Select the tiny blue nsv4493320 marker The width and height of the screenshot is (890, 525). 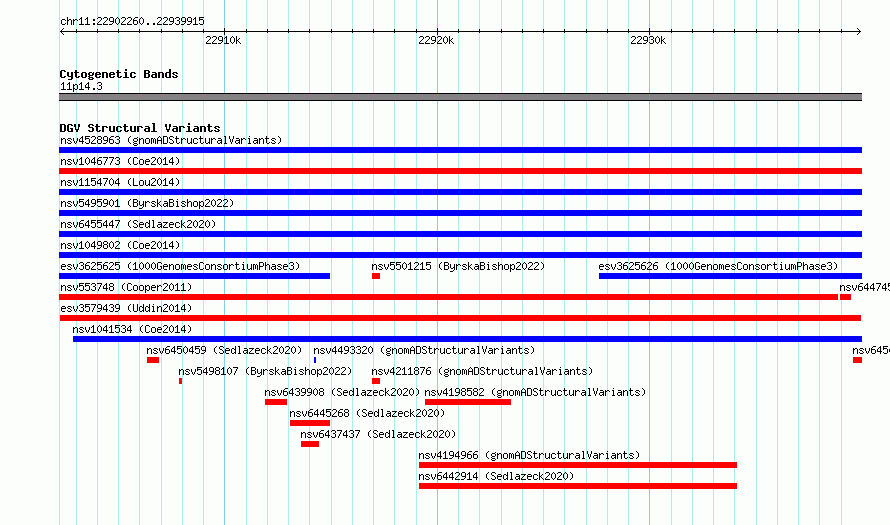coord(315,360)
